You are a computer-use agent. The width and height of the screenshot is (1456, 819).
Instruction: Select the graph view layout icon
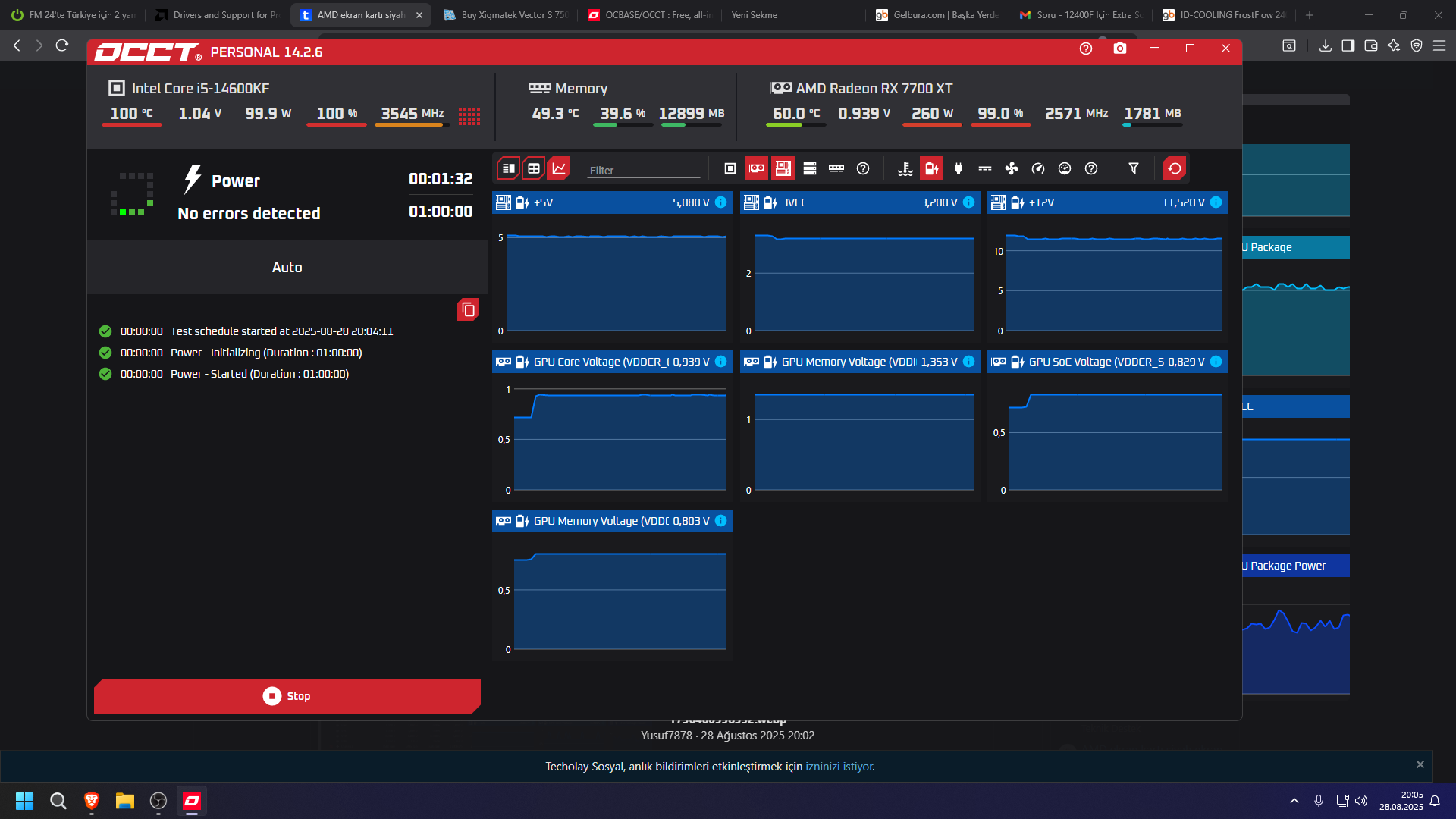point(559,168)
